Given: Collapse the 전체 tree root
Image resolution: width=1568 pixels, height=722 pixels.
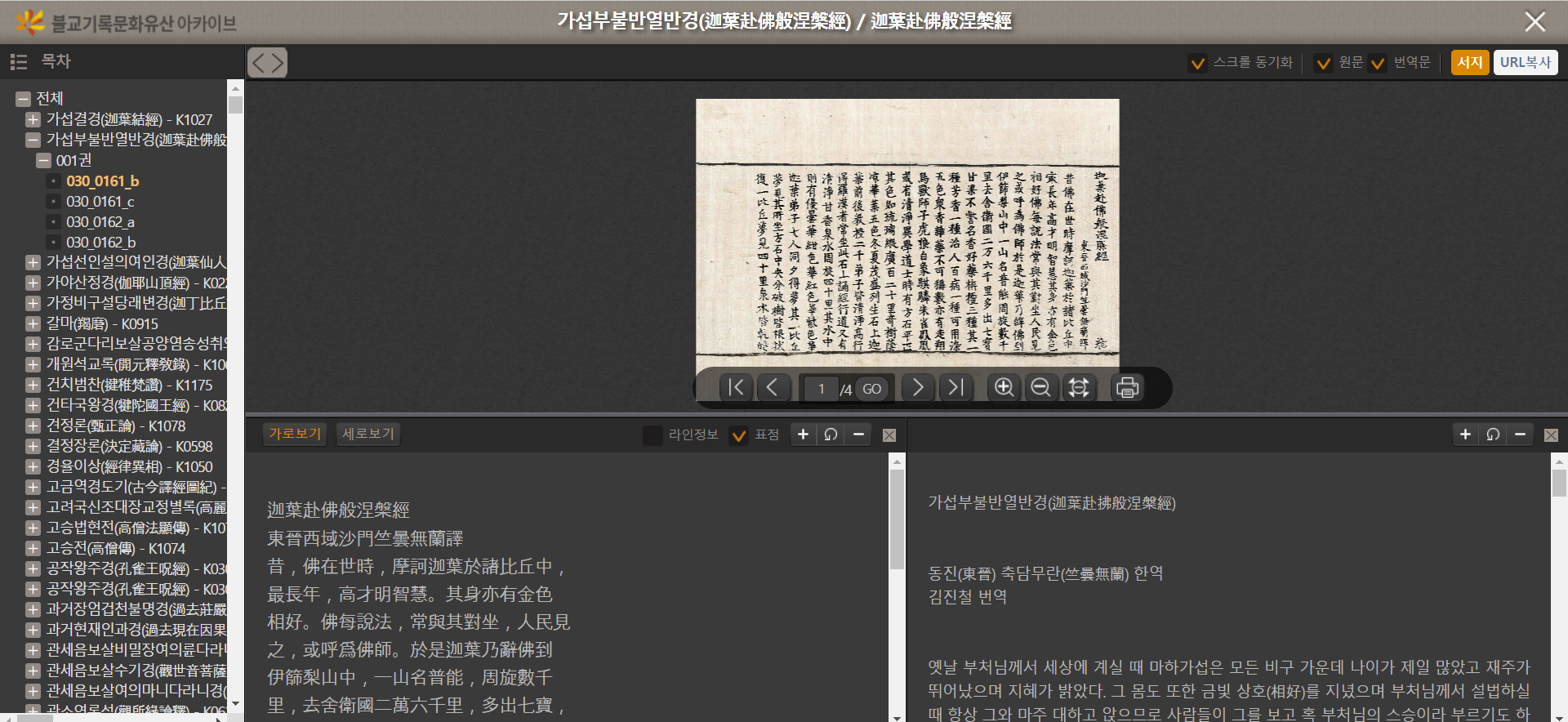Looking at the screenshot, I should [23, 99].
